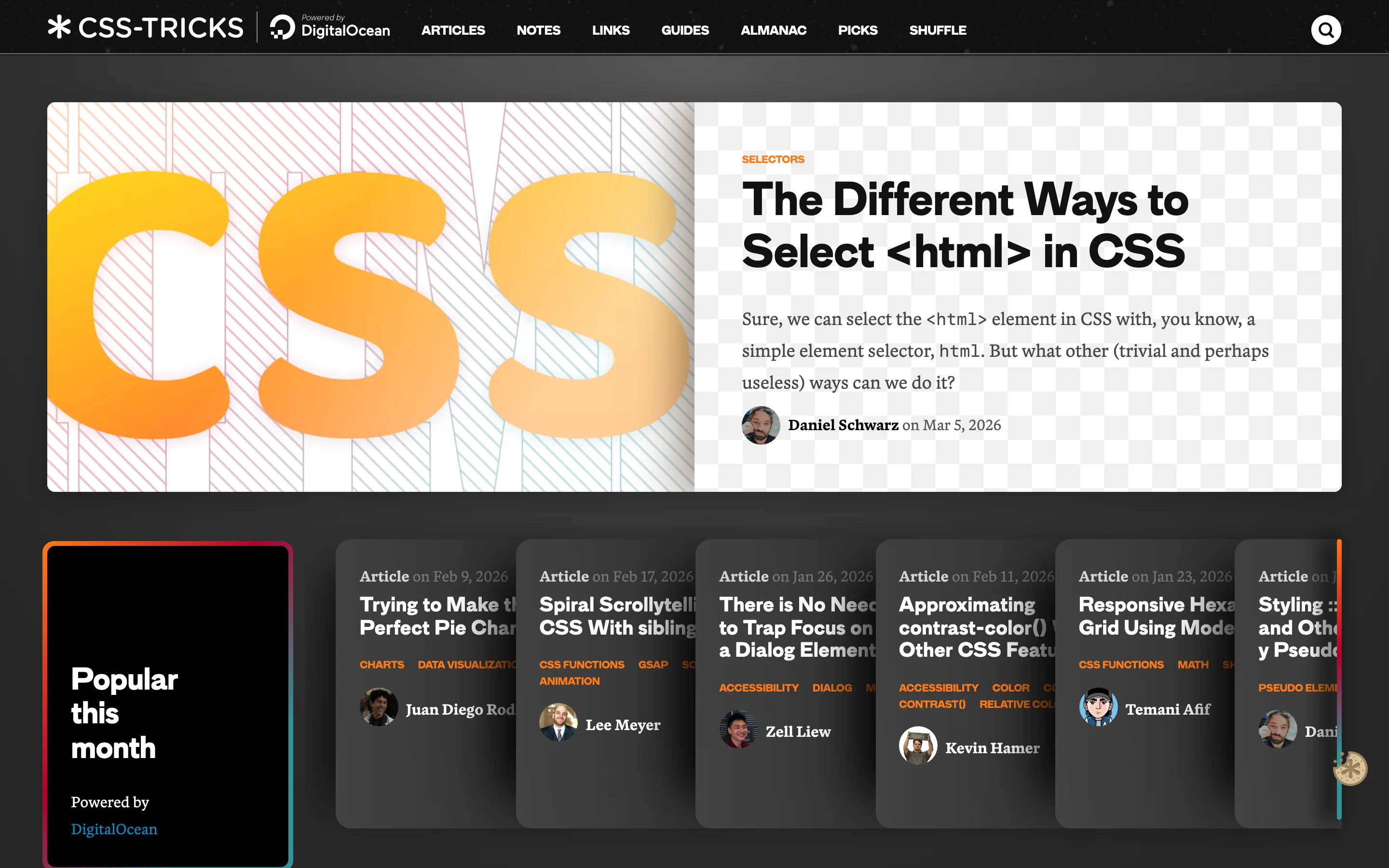
Task: Select SHUFFLE in the top navigation
Action: click(x=937, y=30)
